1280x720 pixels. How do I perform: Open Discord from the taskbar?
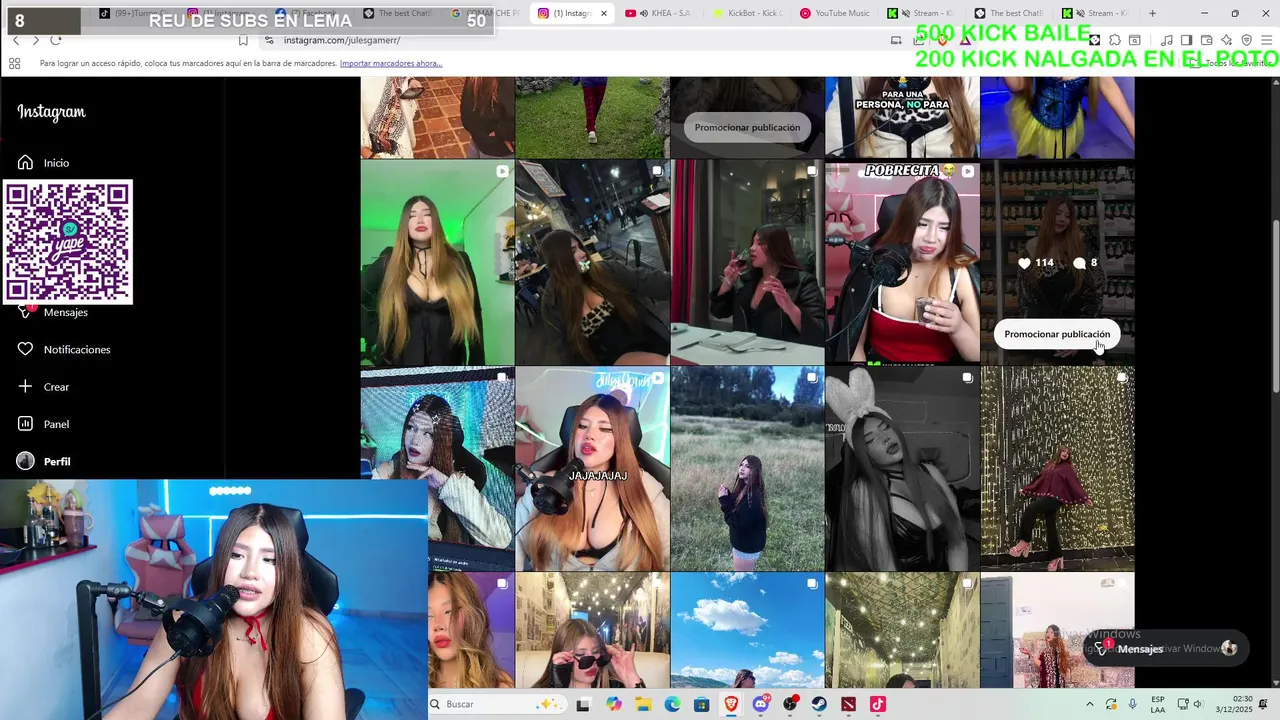[x=761, y=704]
